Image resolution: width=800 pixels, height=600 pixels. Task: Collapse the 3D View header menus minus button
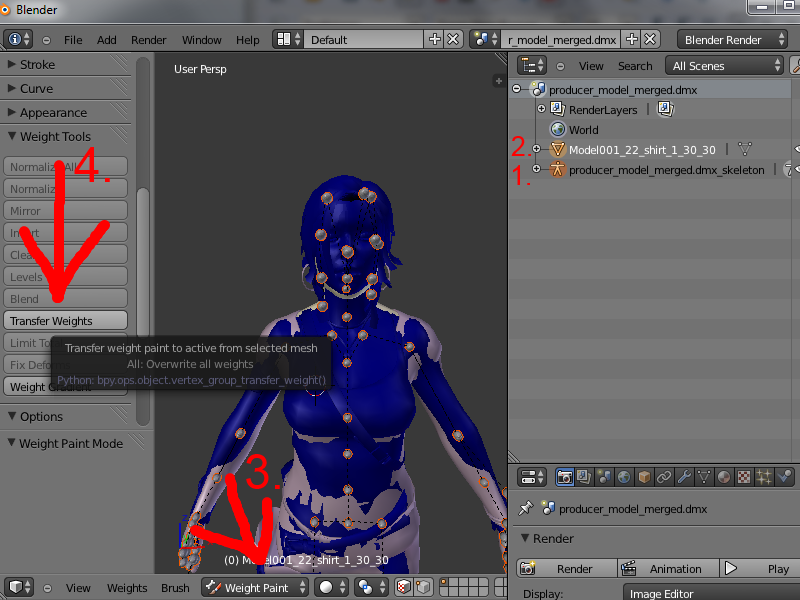pyautogui.click(x=47, y=588)
